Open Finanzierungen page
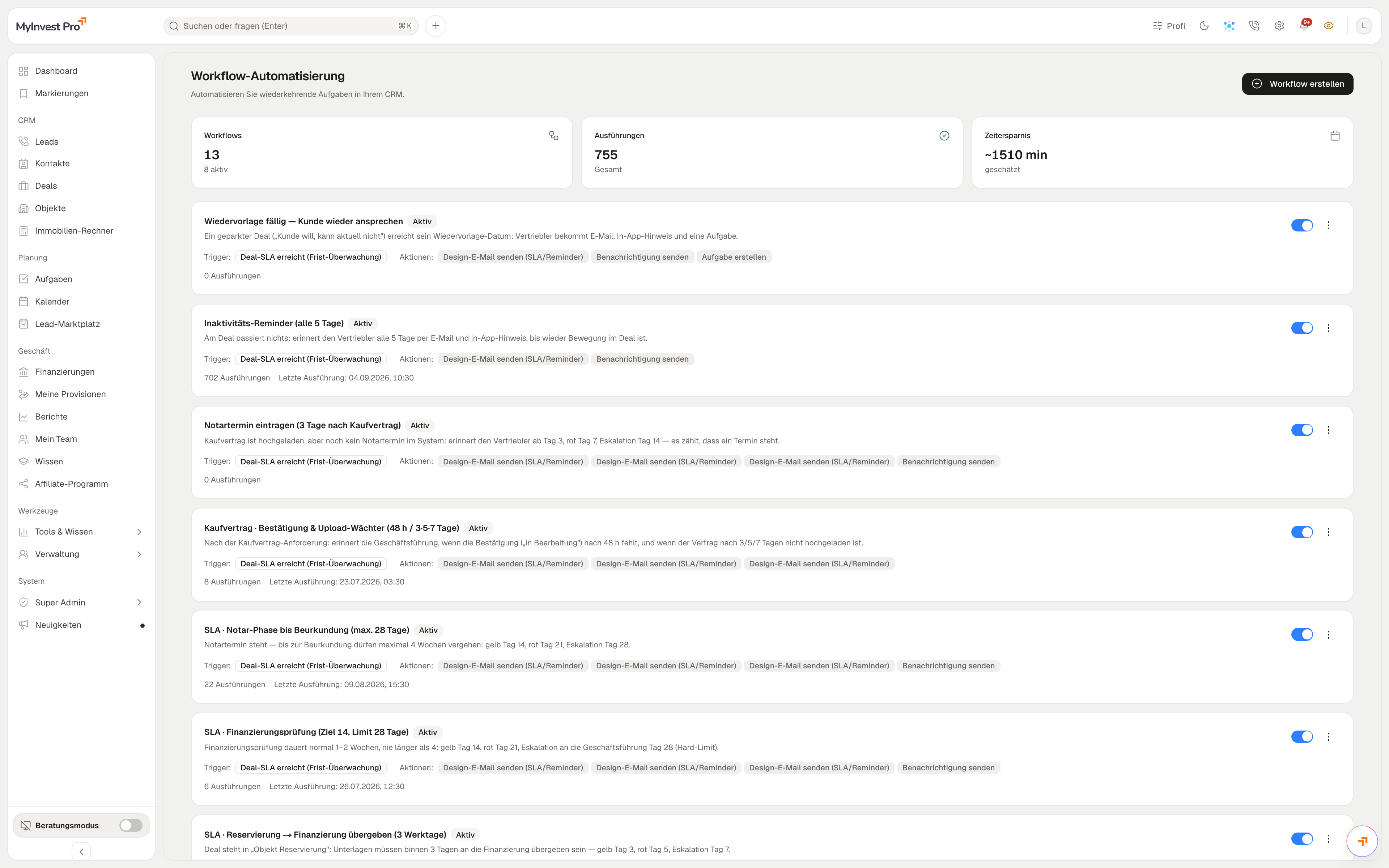This screenshot has height=868, width=1389. (x=81, y=371)
